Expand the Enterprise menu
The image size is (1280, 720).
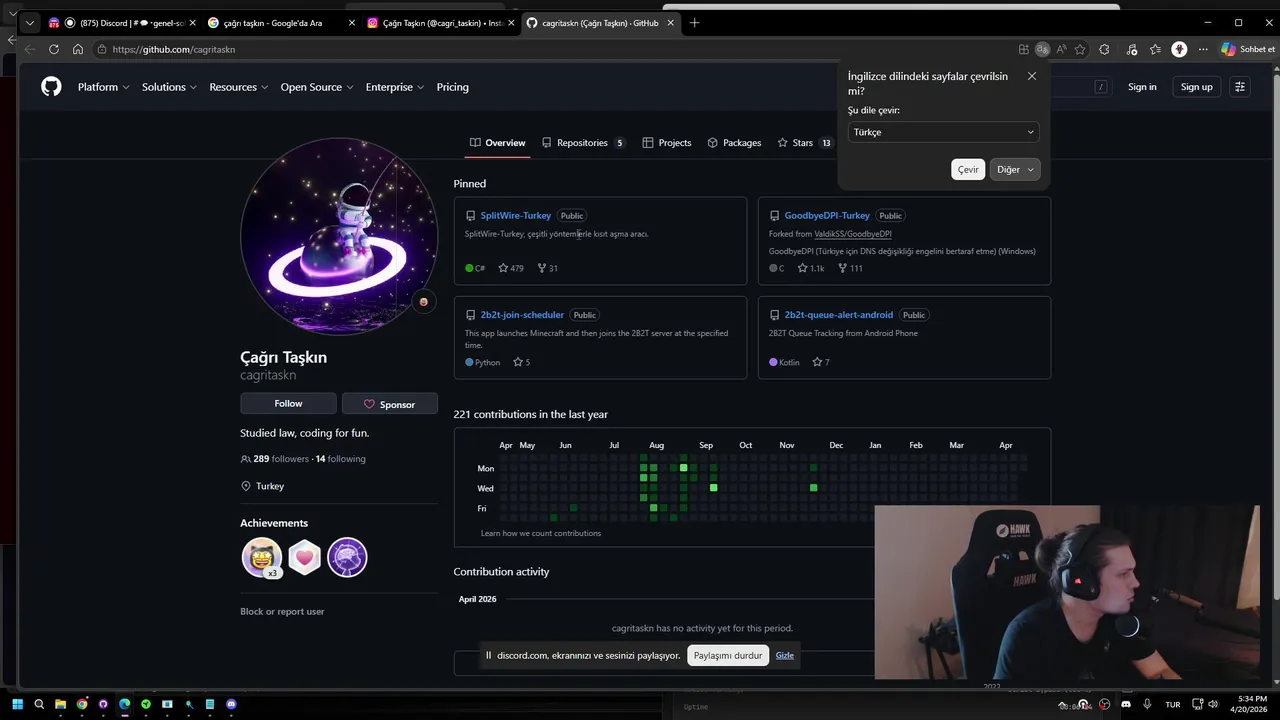(x=395, y=87)
